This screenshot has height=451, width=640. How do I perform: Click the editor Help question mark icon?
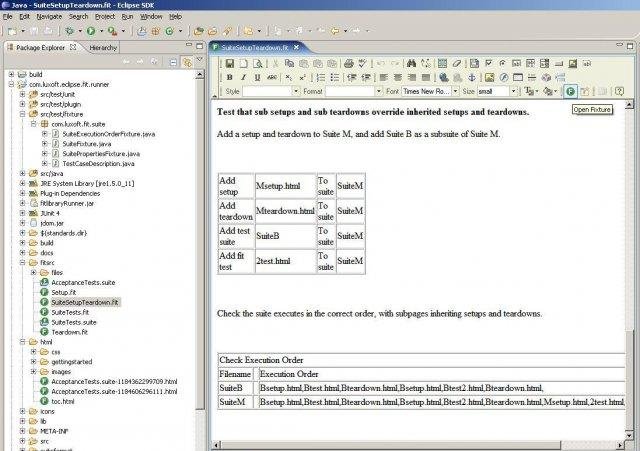pyautogui.click(x=619, y=91)
